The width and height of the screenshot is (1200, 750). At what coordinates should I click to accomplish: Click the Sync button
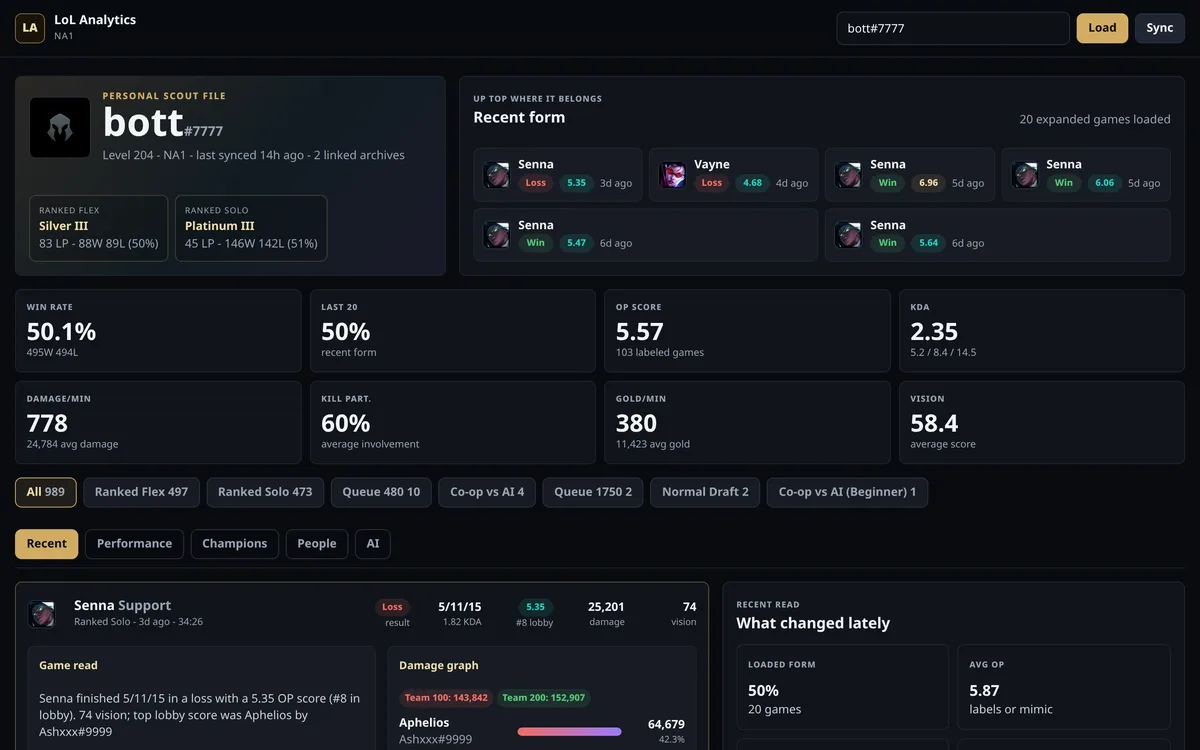click(1160, 28)
